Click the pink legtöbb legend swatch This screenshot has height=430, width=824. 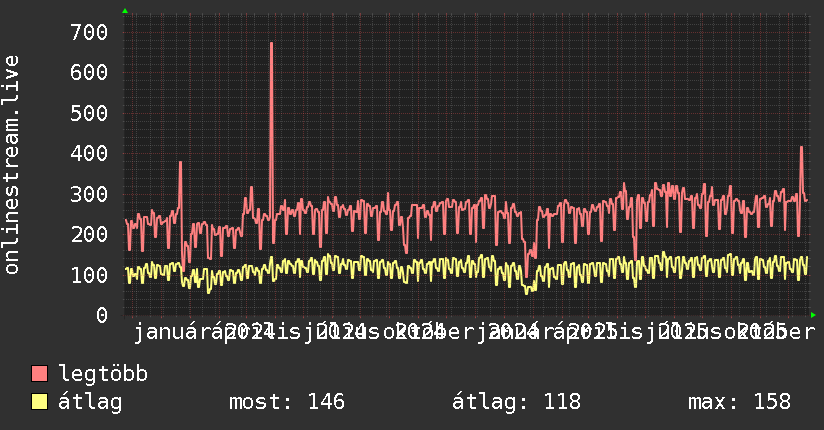[39, 374]
